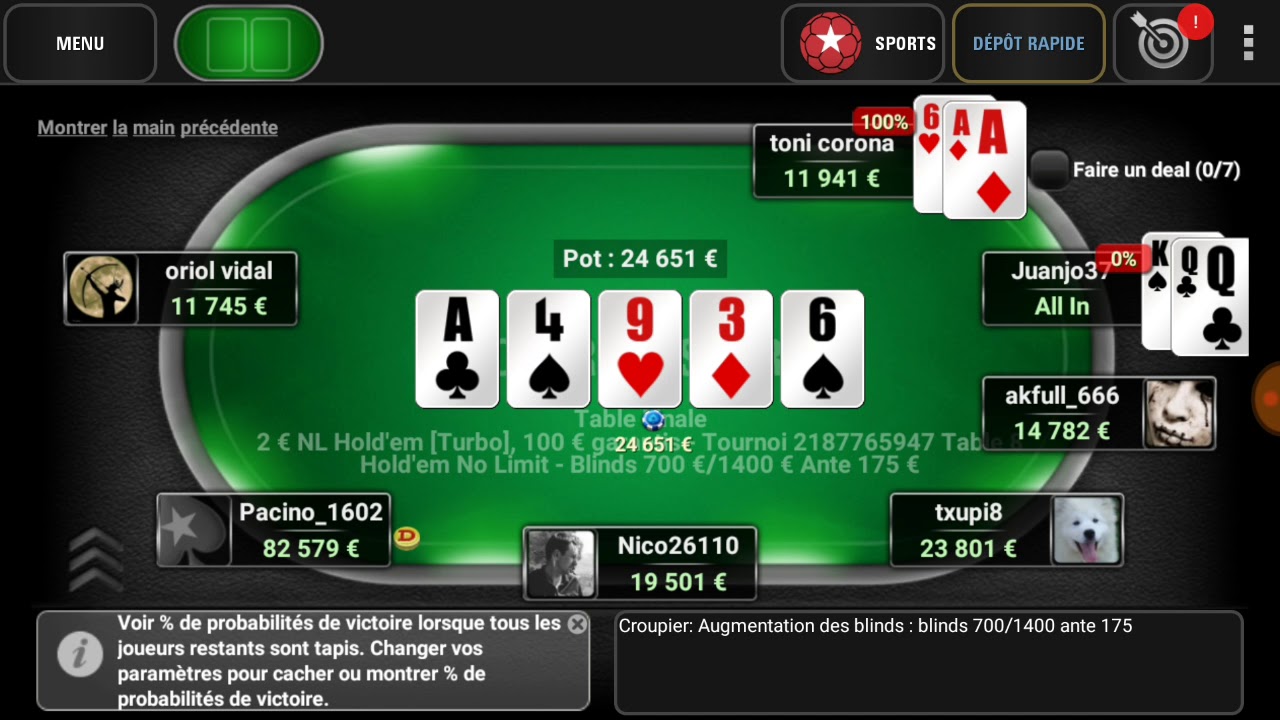Open the target challenges icon with alert
The width and height of the screenshot is (1280, 720).
point(1163,43)
